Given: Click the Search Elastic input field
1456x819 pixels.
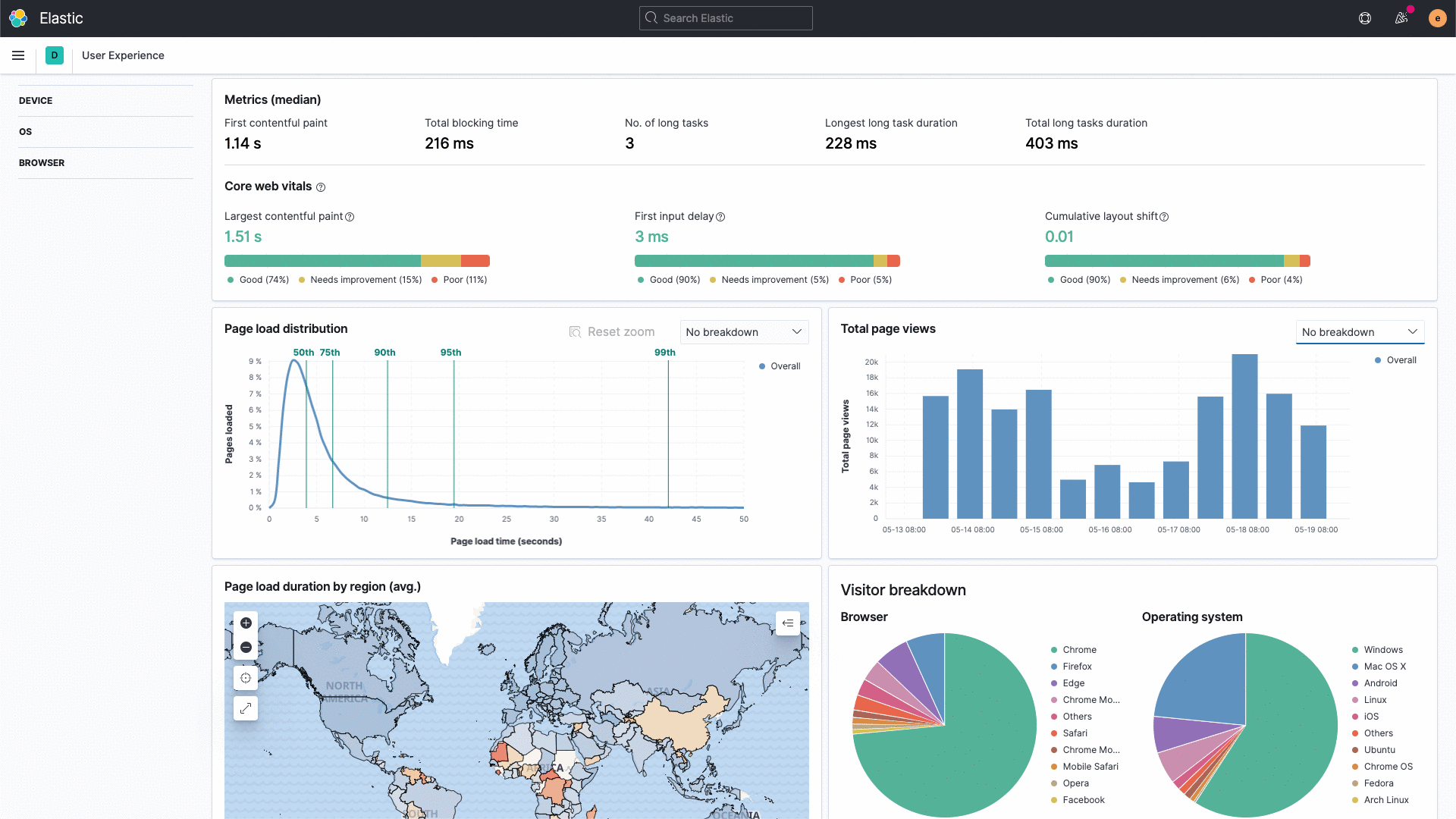Looking at the screenshot, I should 726,18.
